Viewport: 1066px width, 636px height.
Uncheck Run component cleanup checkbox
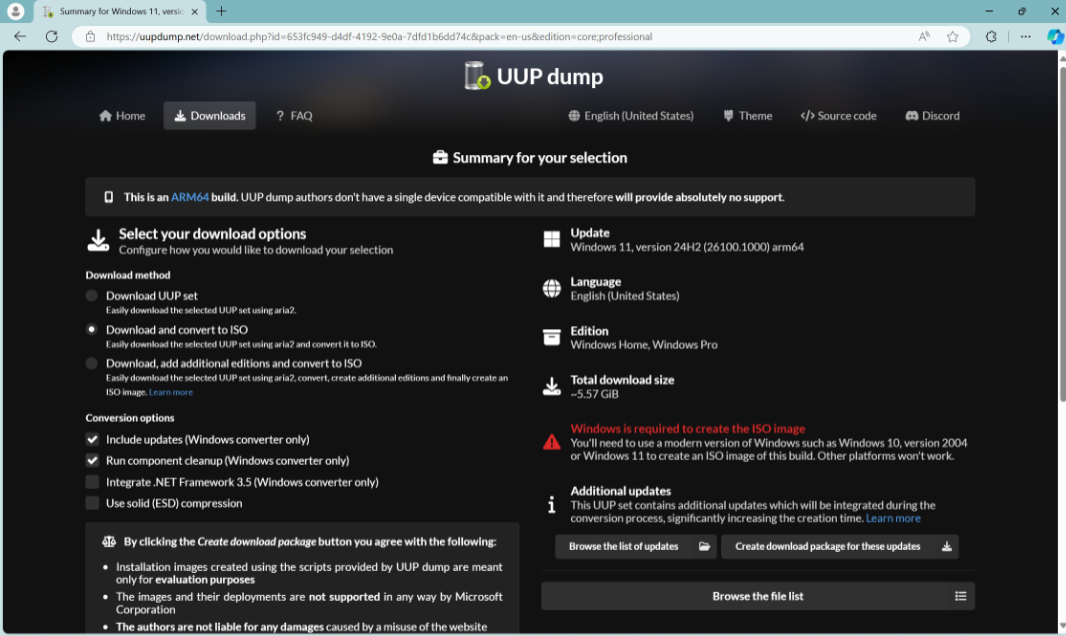92,461
